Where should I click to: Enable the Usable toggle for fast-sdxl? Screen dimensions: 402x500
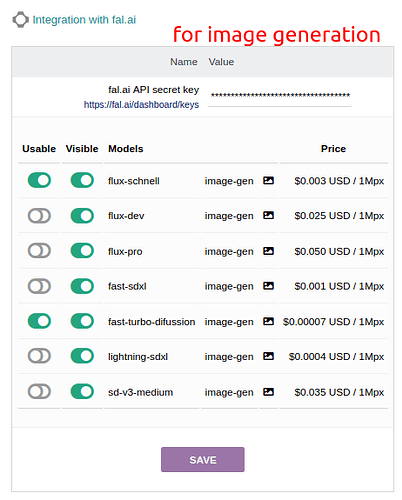coord(39,286)
